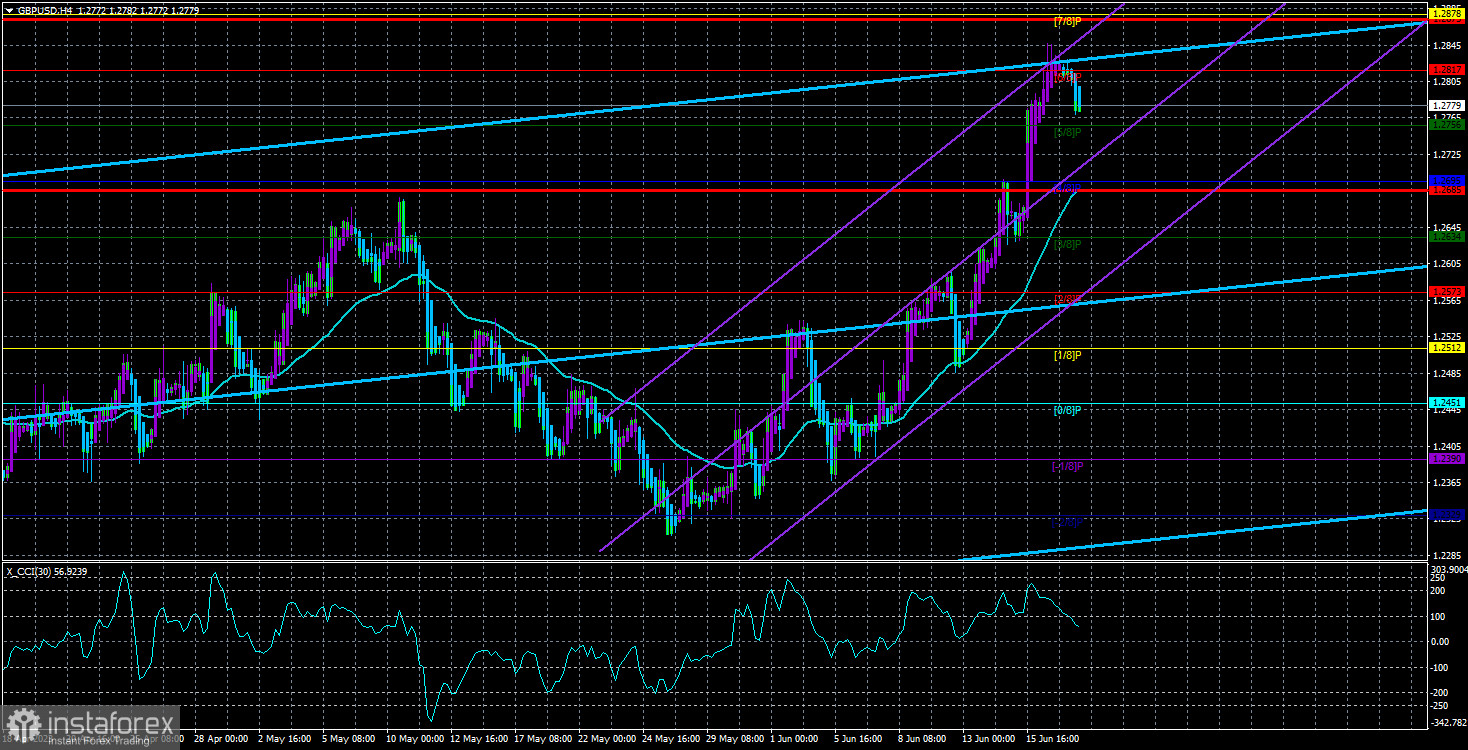Click the red 1.2817 price label
This screenshot has width=1468, height=750.
(1446, 69)
